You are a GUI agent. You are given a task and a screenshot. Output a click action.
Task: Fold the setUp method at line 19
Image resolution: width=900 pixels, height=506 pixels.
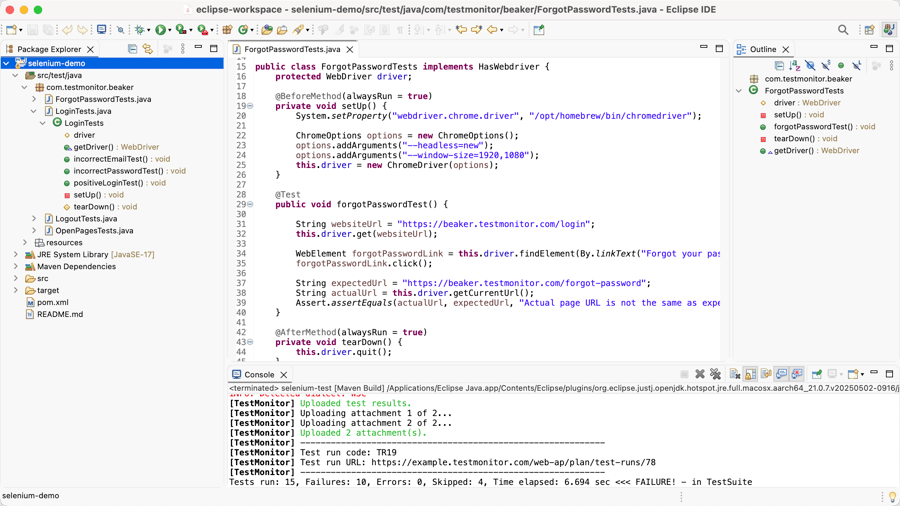tap(250, 106)
